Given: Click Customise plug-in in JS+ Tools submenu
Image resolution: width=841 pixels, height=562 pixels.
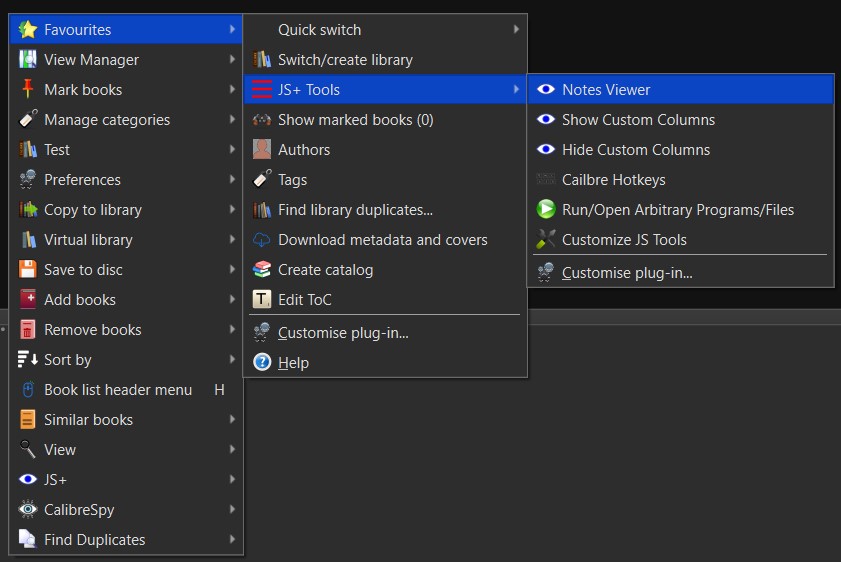Looking at the screenshot, I should tap(627, 272).
